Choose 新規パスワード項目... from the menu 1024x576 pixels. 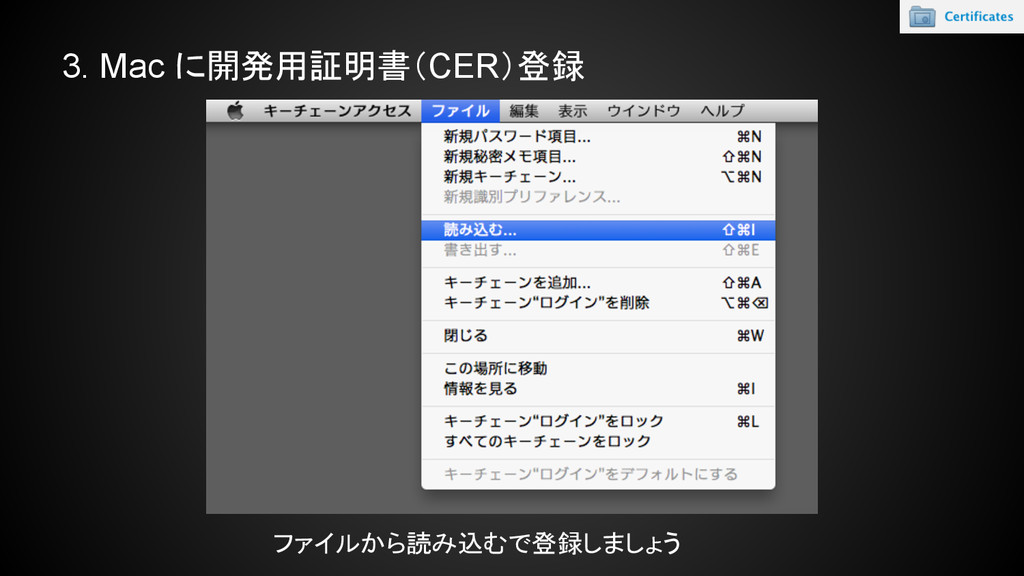[598, 136]
